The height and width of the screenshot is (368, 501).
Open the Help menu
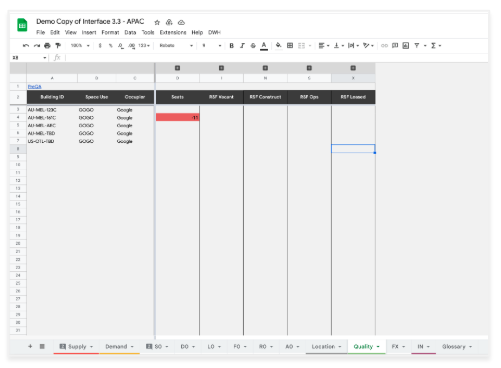point(197,32)
